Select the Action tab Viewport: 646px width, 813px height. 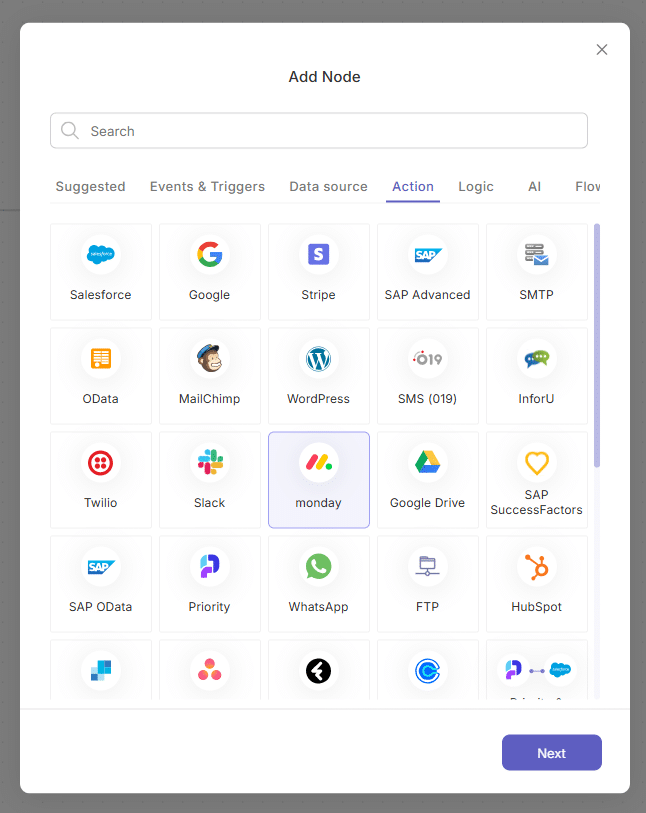pos(413,187)
